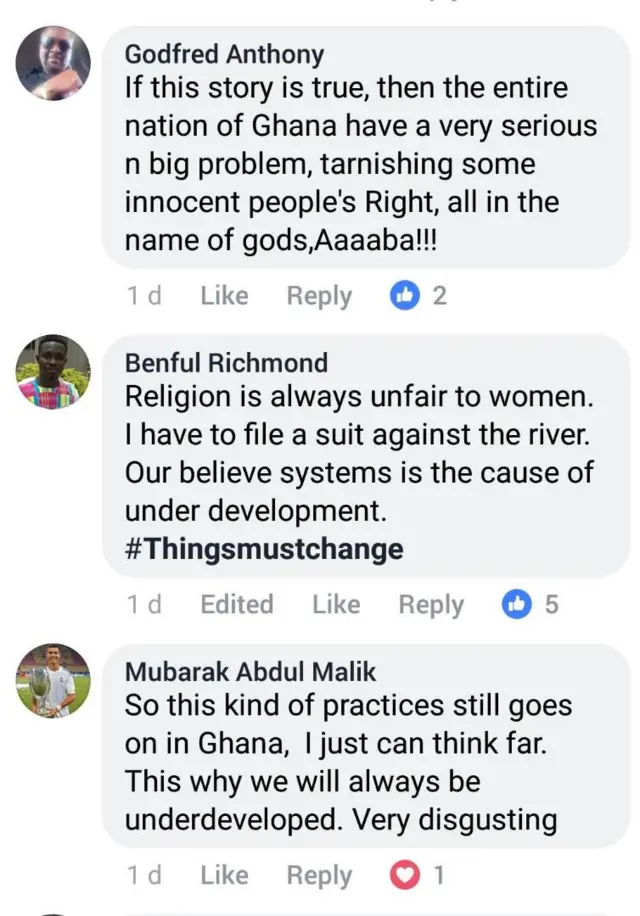The image size is (640, 916).
Task: Tap the red heart reaction under Mubarak Abdul Malik's comment
Action: point(404,874)
